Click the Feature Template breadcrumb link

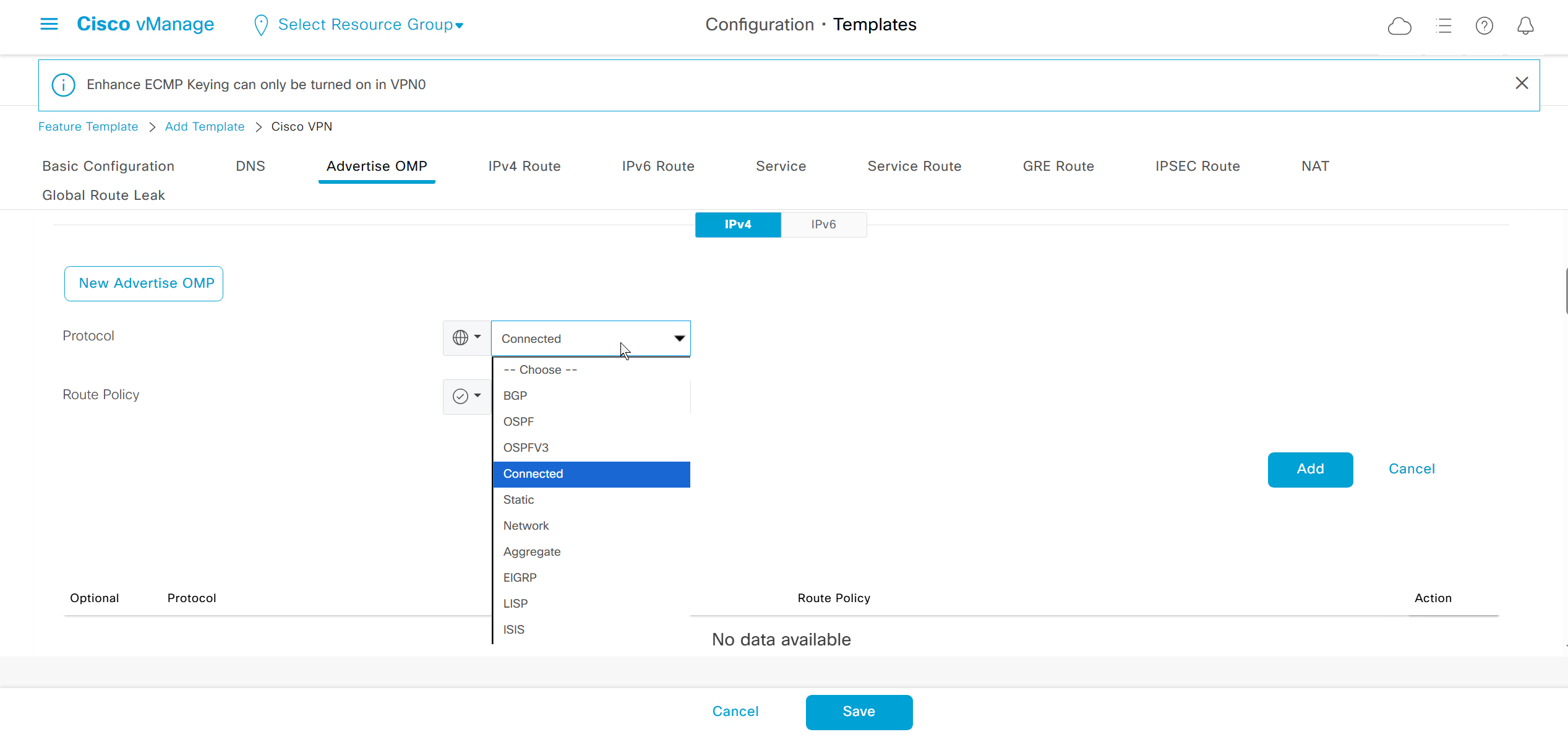point(88,127)
